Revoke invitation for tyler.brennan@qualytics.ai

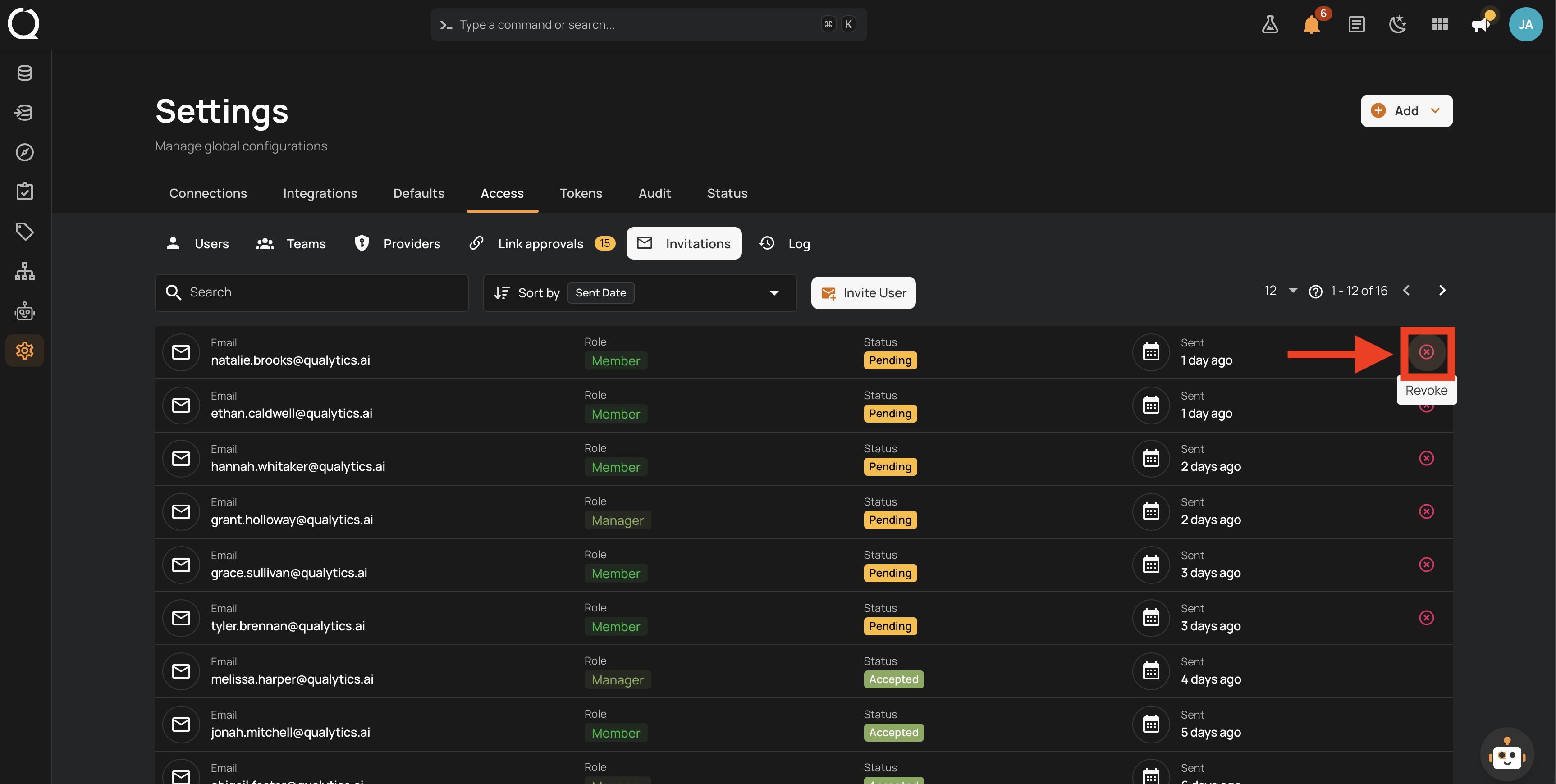point(1426,618)
